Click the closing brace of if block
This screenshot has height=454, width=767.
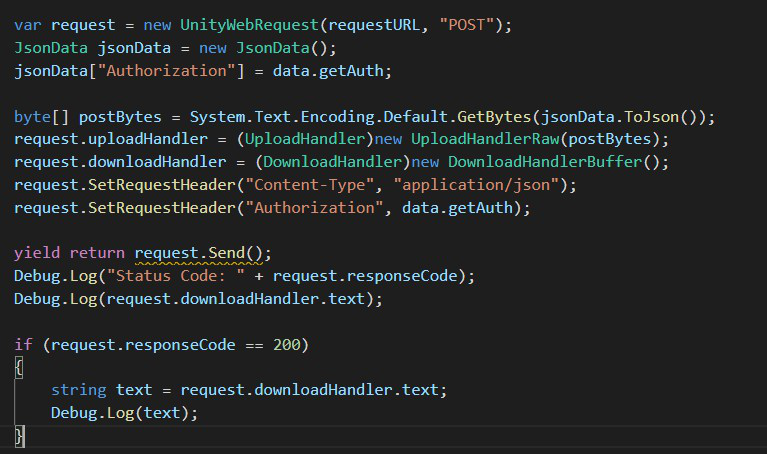click(x=19, y=436)
